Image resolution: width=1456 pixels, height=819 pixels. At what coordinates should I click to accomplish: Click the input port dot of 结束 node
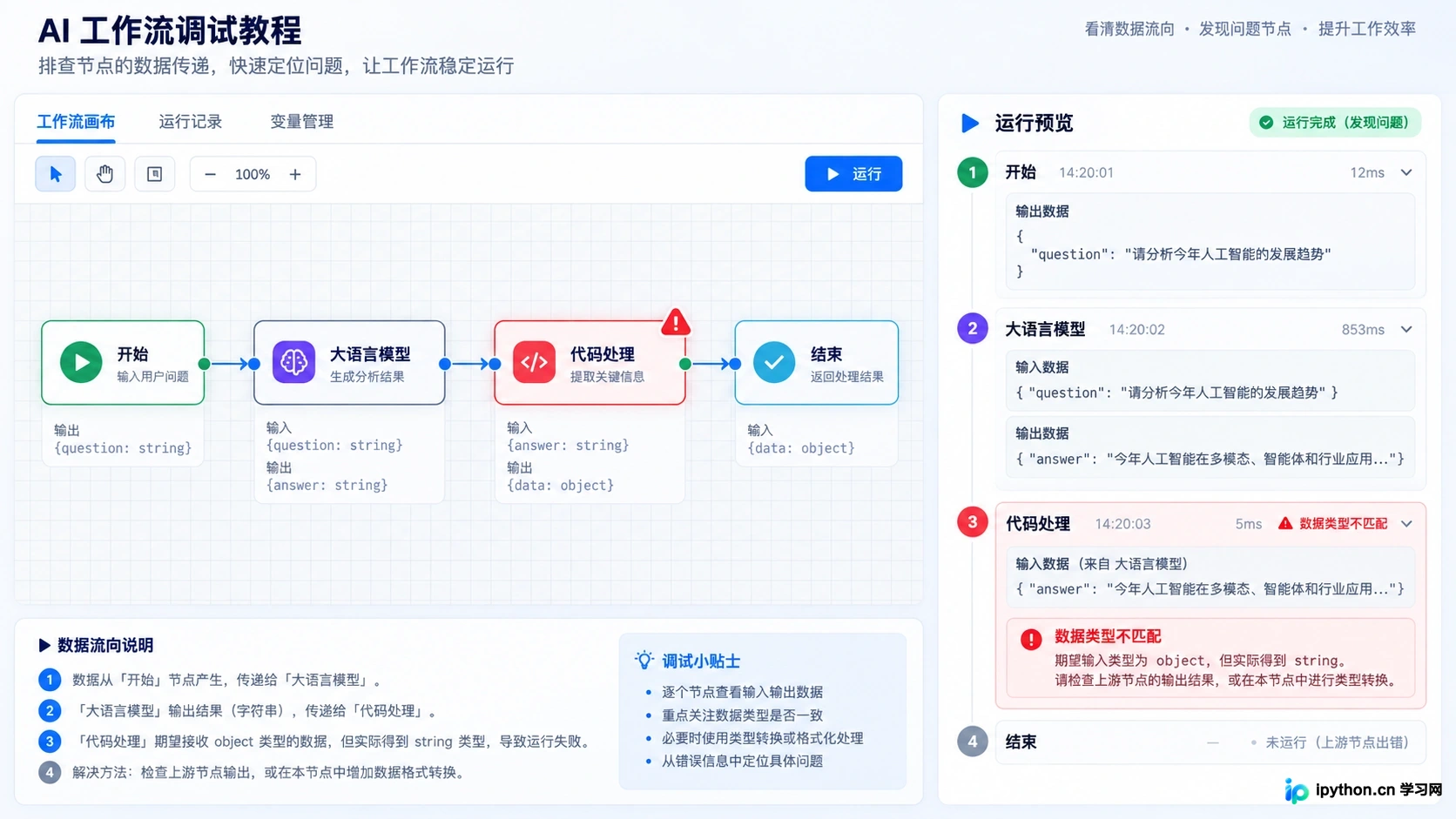point(735,364)
